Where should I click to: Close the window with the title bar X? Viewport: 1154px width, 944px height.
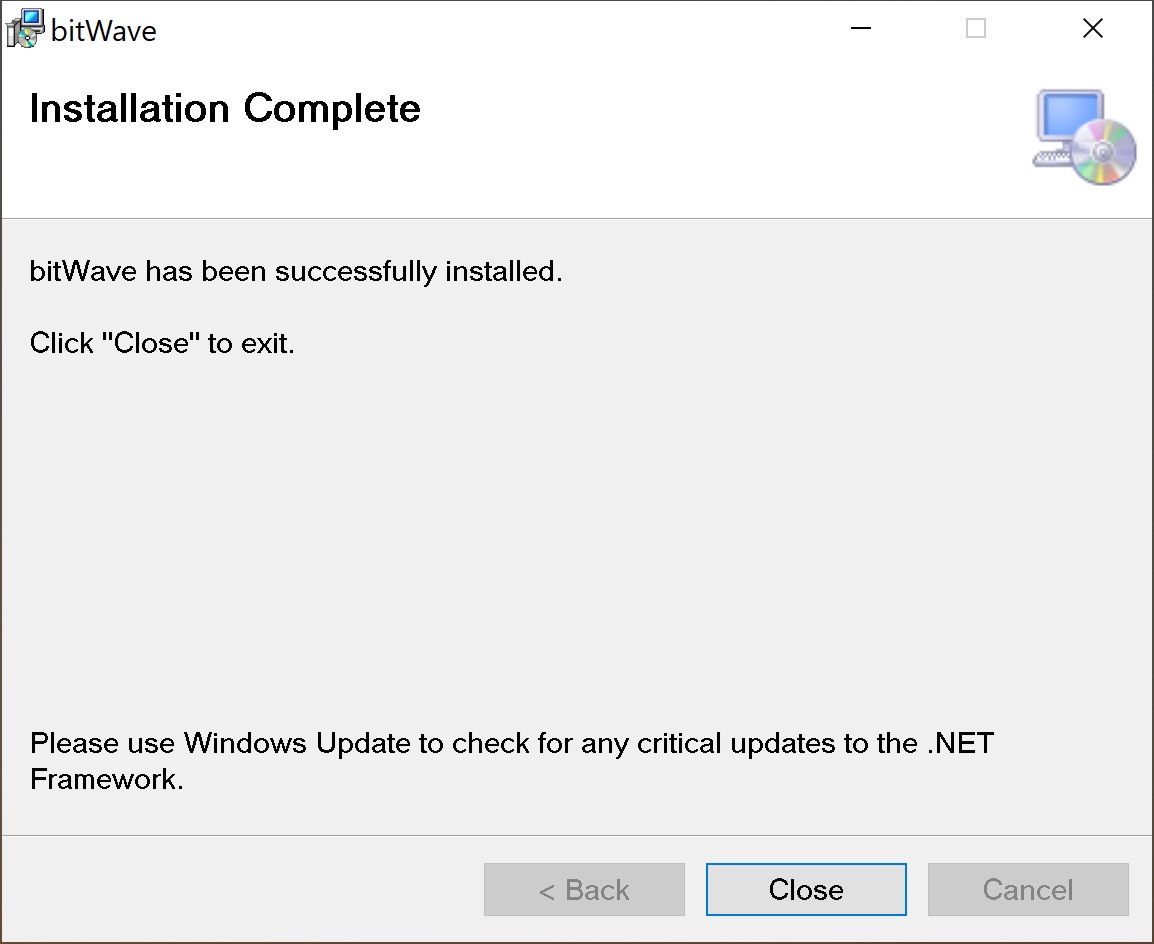[x=1093, y=29]
